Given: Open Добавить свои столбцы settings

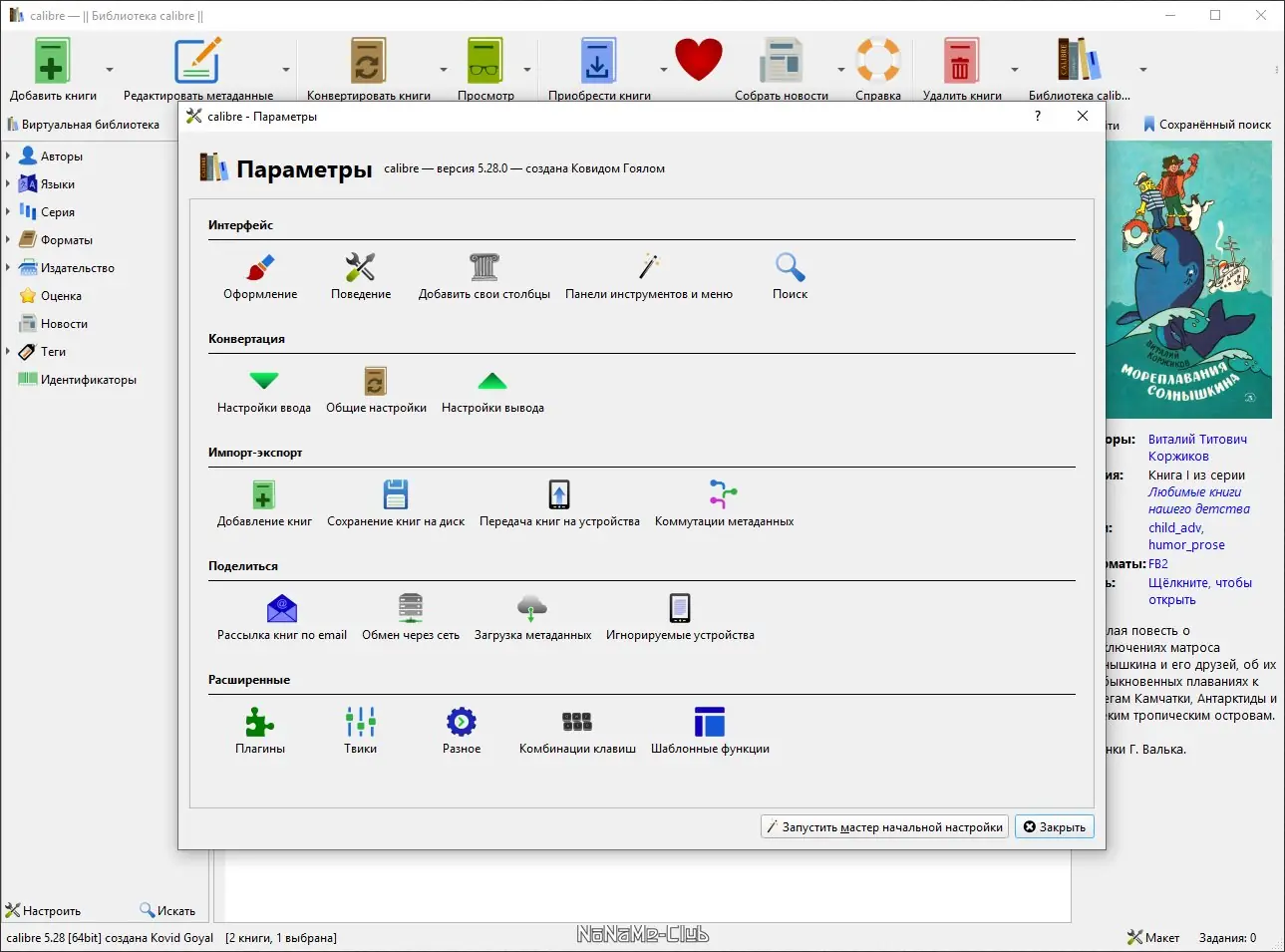Looking at the screenshot, I should tap(484, 276).
